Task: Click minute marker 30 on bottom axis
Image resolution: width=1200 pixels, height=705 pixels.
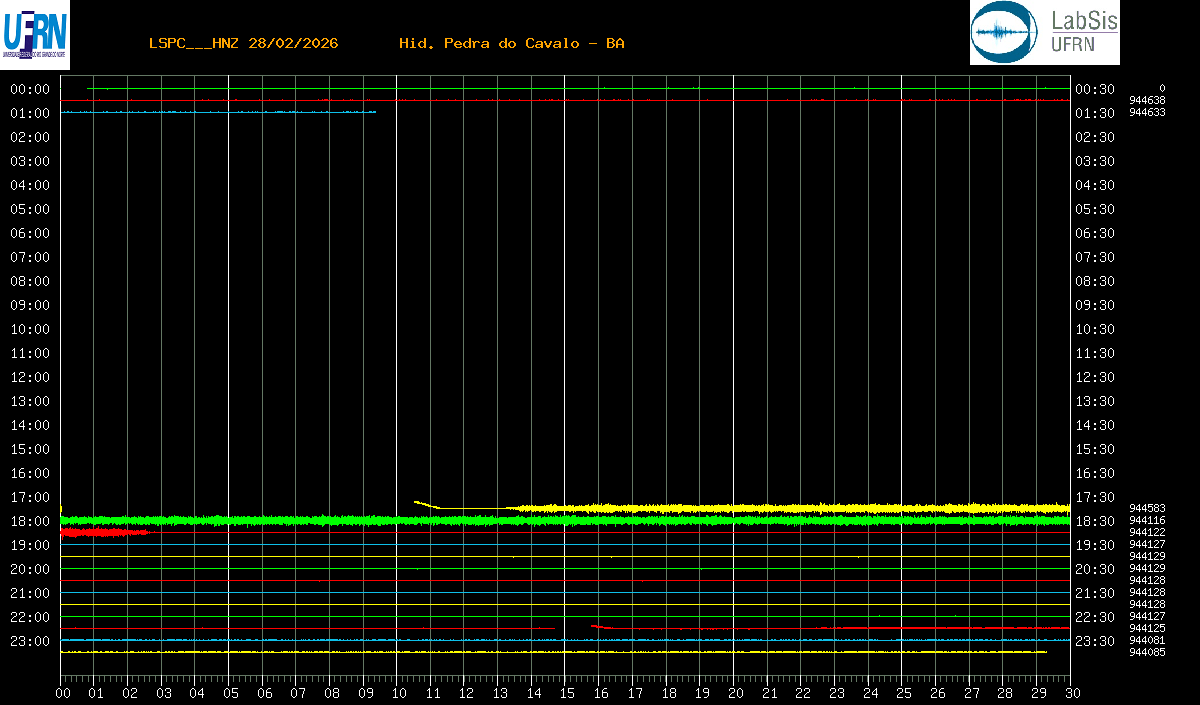Action: tap(1071, 693)
